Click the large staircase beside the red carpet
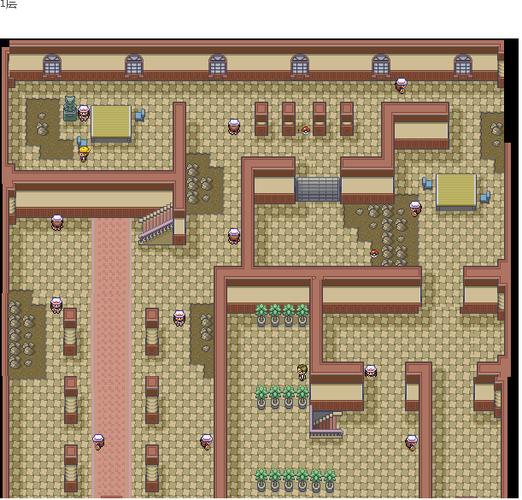 point(156,224)
